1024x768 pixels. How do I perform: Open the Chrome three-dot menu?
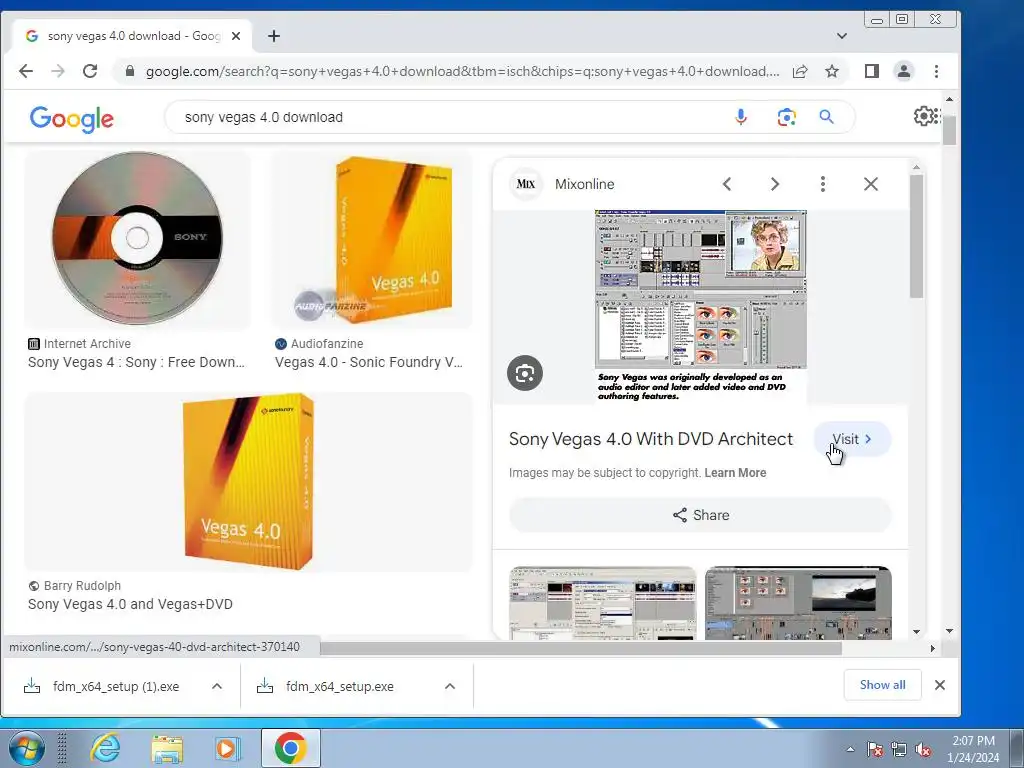(x=936, y=71)
